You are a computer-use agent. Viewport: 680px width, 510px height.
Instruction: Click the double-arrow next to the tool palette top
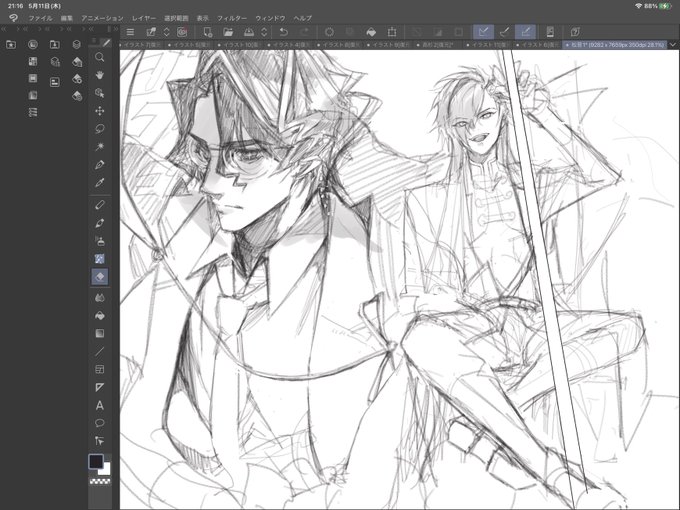pos(115,29)
